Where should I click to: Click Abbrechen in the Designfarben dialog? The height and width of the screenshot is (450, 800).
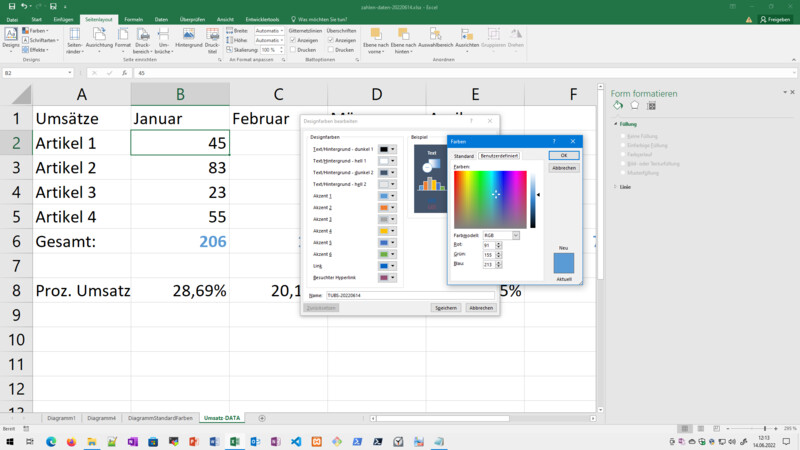[x=481, y=308]
